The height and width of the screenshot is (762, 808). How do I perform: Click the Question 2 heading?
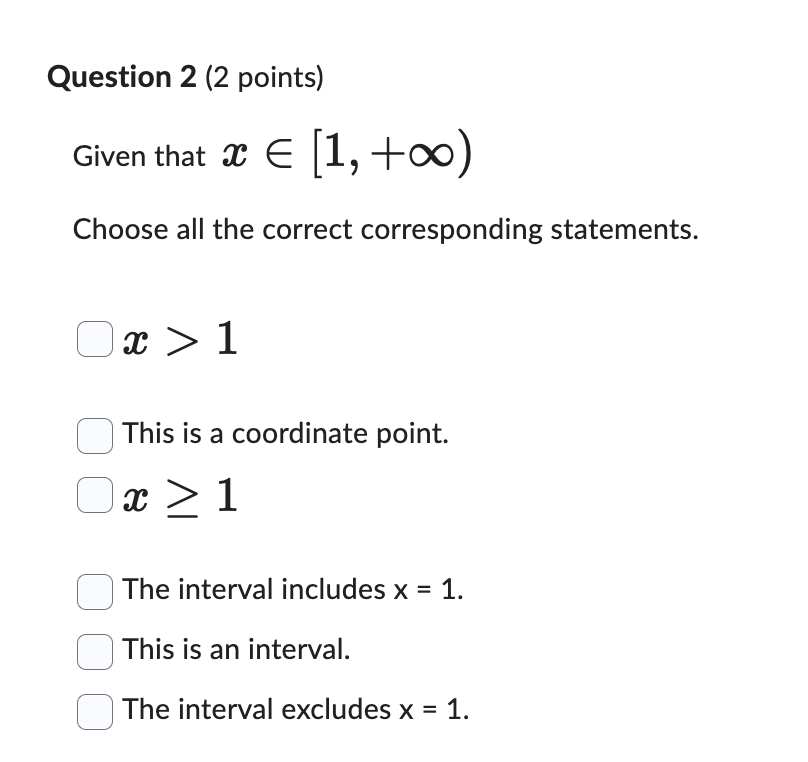(x=185, y=77)
